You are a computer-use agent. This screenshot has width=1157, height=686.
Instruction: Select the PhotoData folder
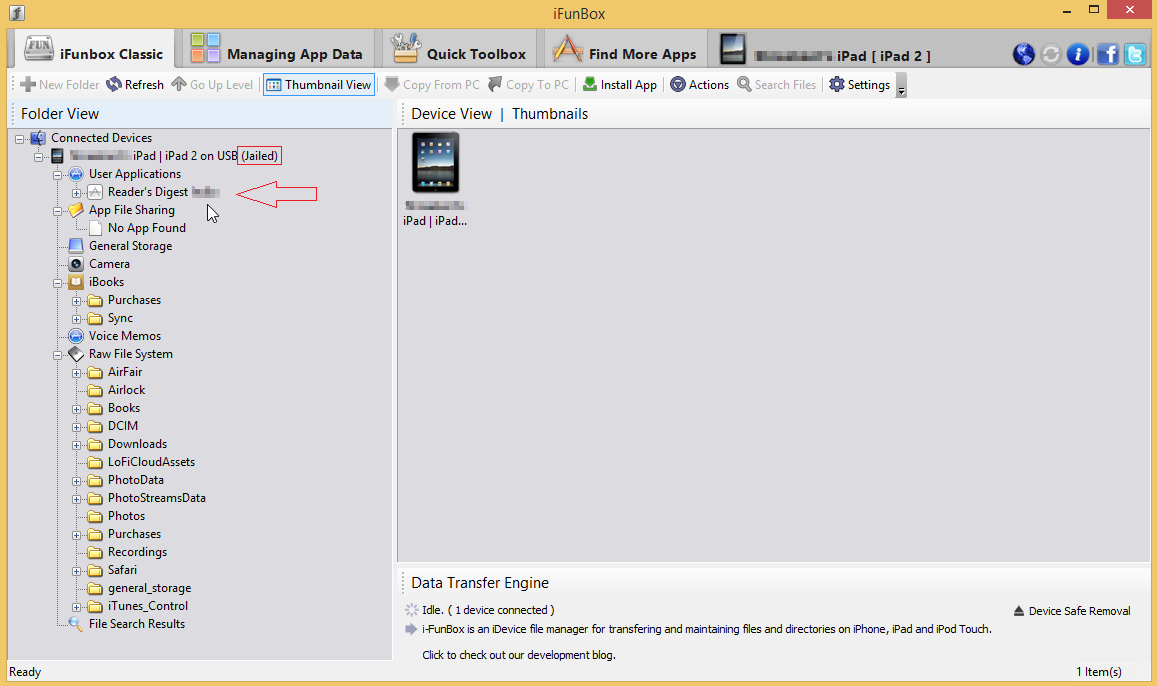pos(136,480)
